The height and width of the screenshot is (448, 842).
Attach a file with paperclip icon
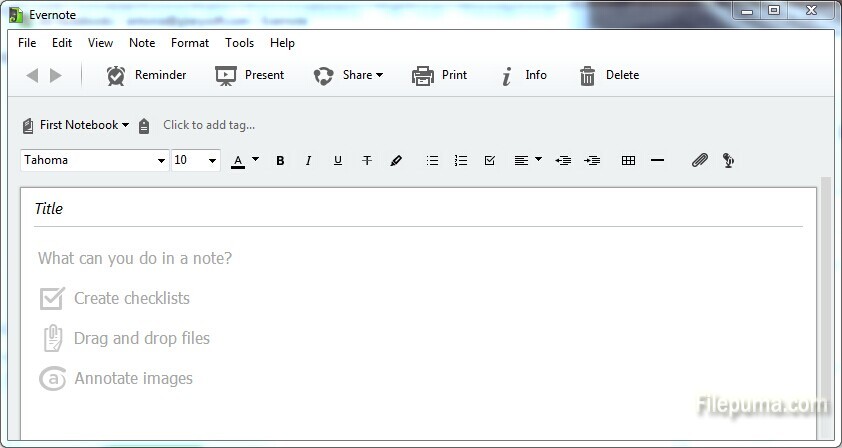pos(700,160)
